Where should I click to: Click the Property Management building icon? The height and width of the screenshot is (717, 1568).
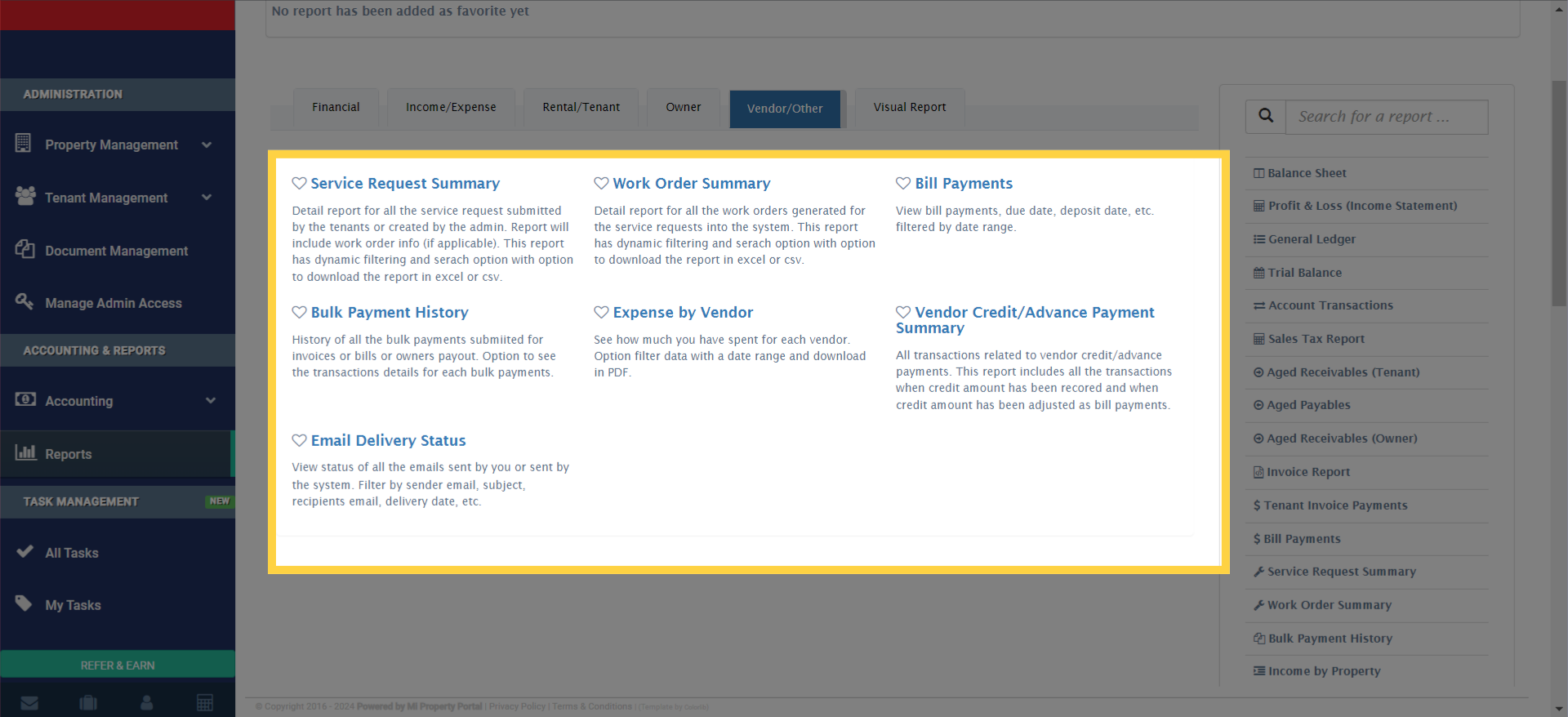click(x=23, y=143)
